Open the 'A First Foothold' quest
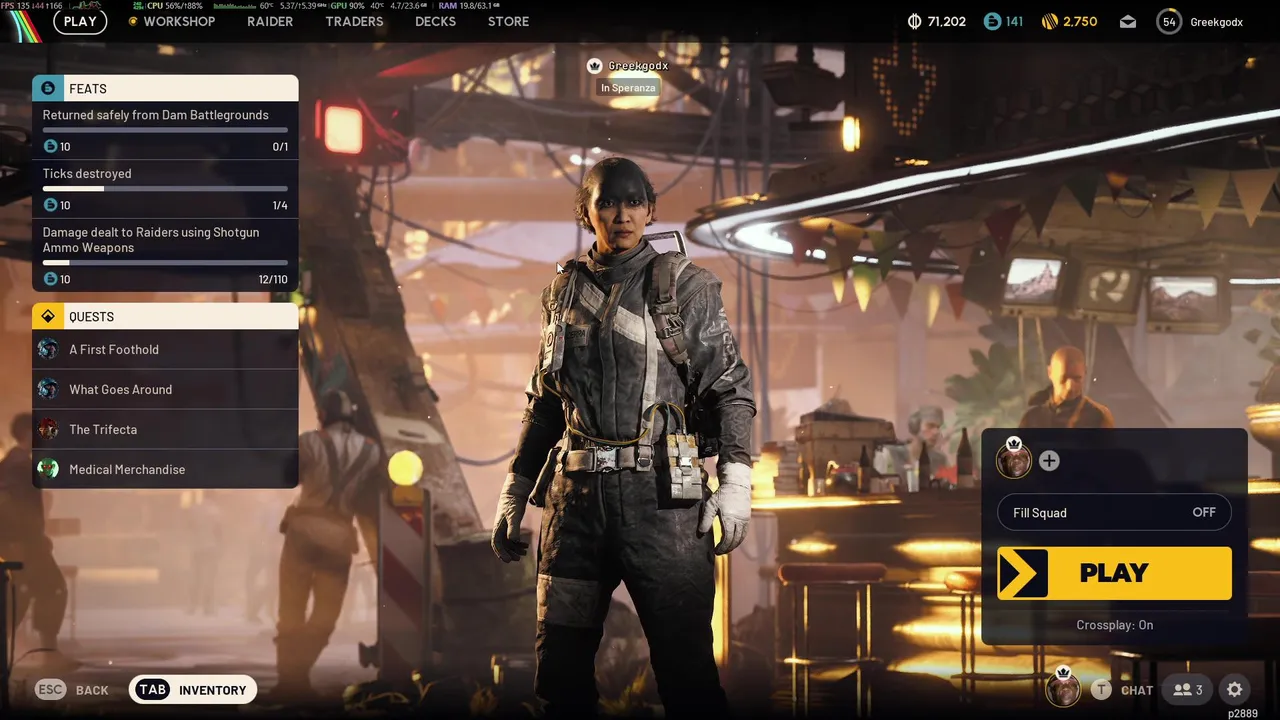This screenshot has height=720, width=1280. click(x=165, y=349)
